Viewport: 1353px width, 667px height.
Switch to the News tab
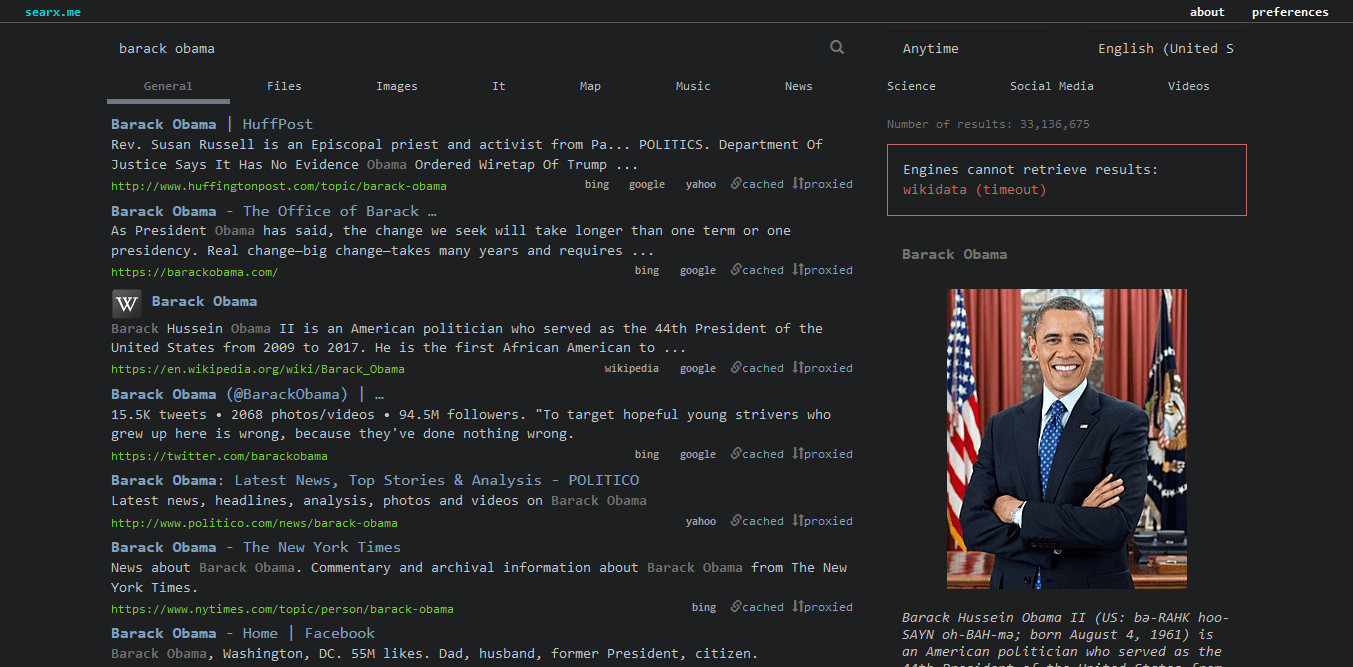click(798, 86)
